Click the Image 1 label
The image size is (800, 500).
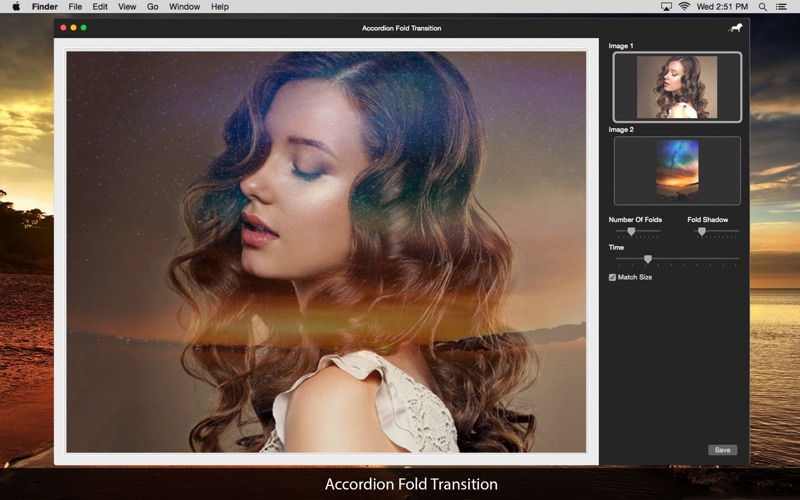621,46
